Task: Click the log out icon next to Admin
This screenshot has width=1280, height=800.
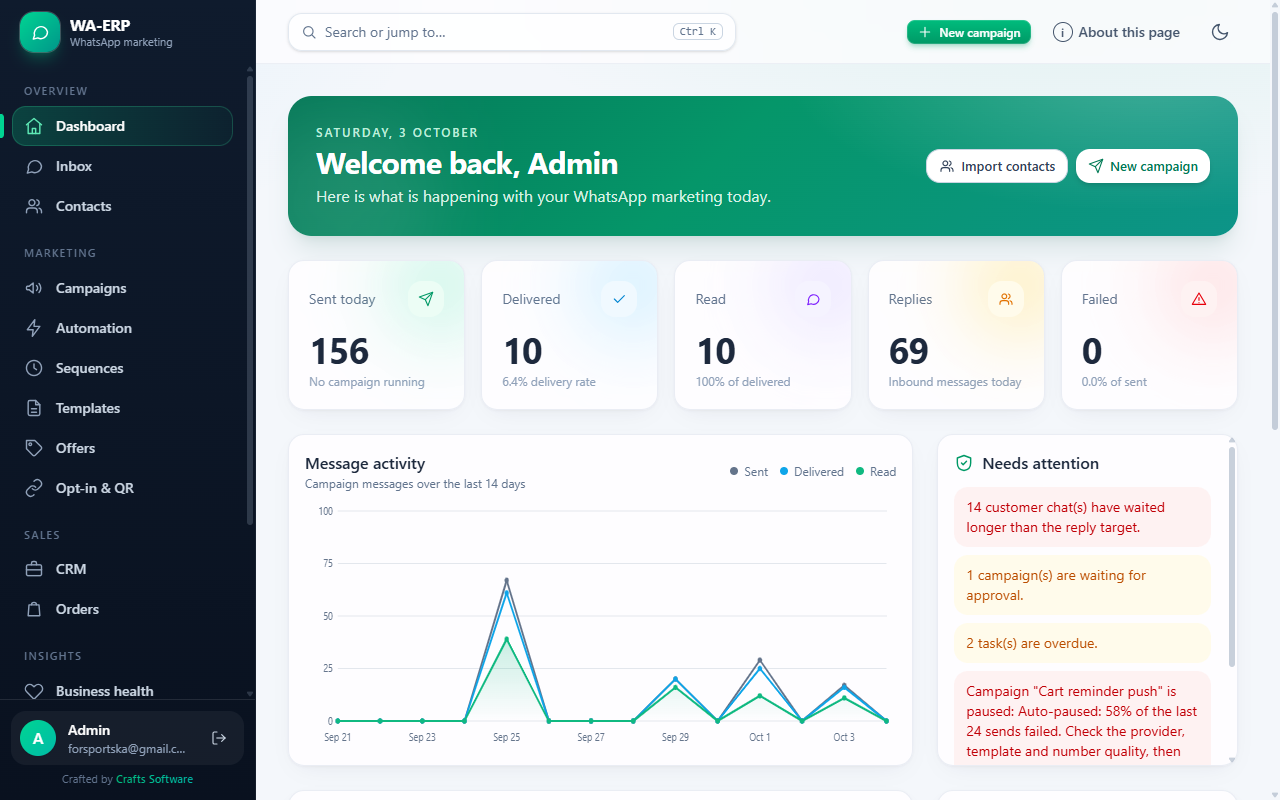Action: click(219, 738)
